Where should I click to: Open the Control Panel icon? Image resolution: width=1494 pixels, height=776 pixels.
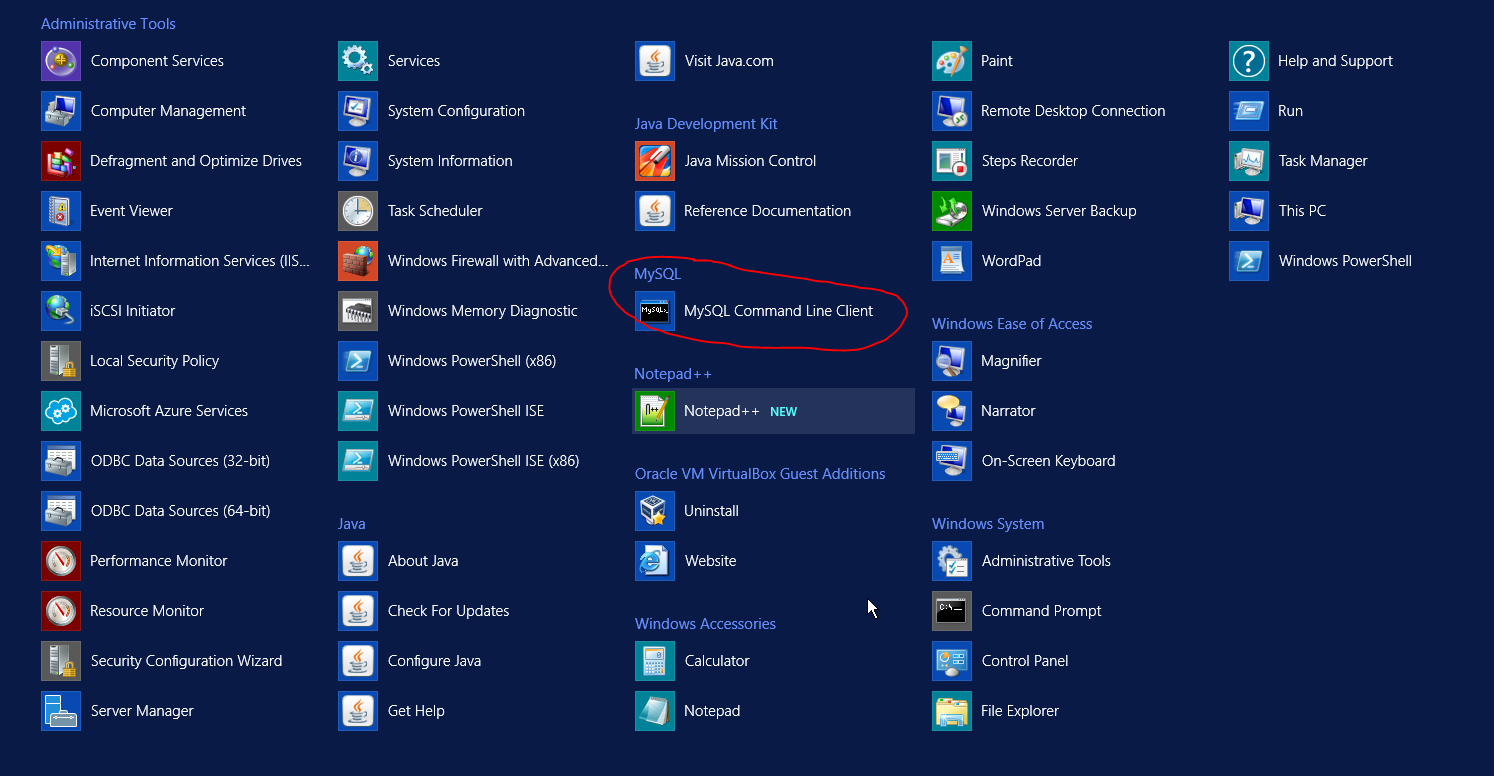pyautogui.click(x=952, y=661)
